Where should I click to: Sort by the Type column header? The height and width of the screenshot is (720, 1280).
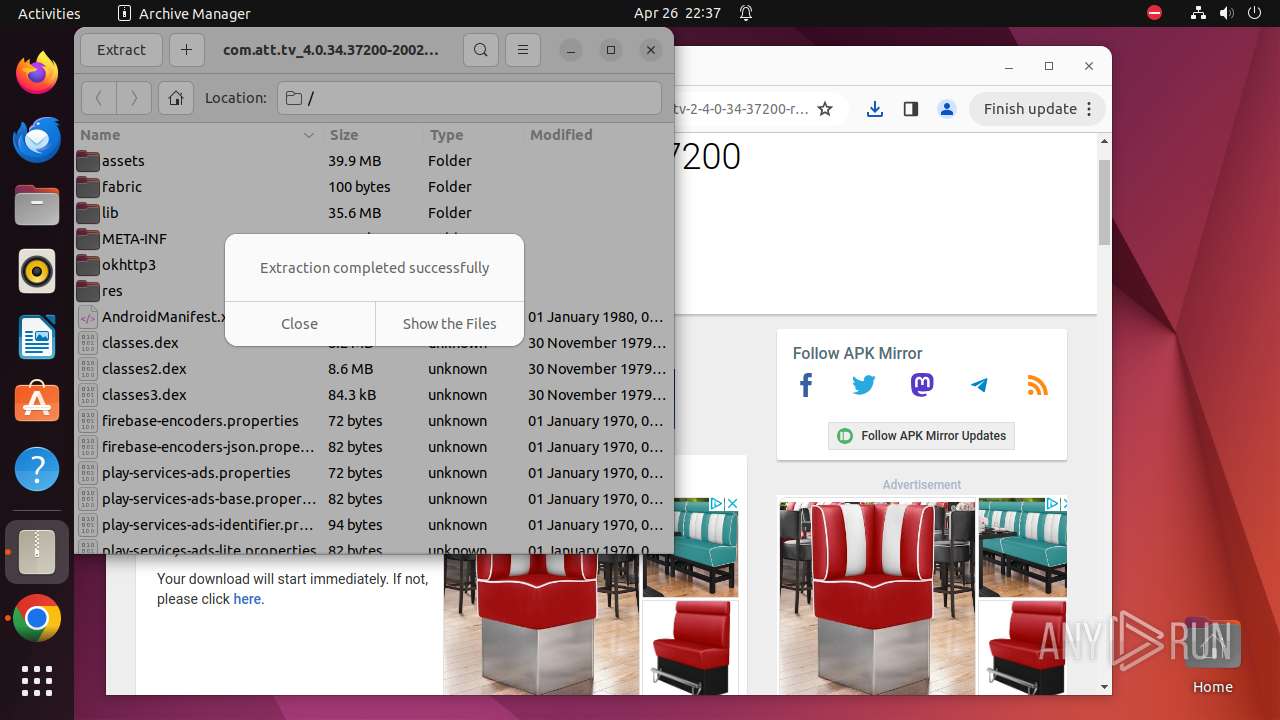tap(472, 135)
